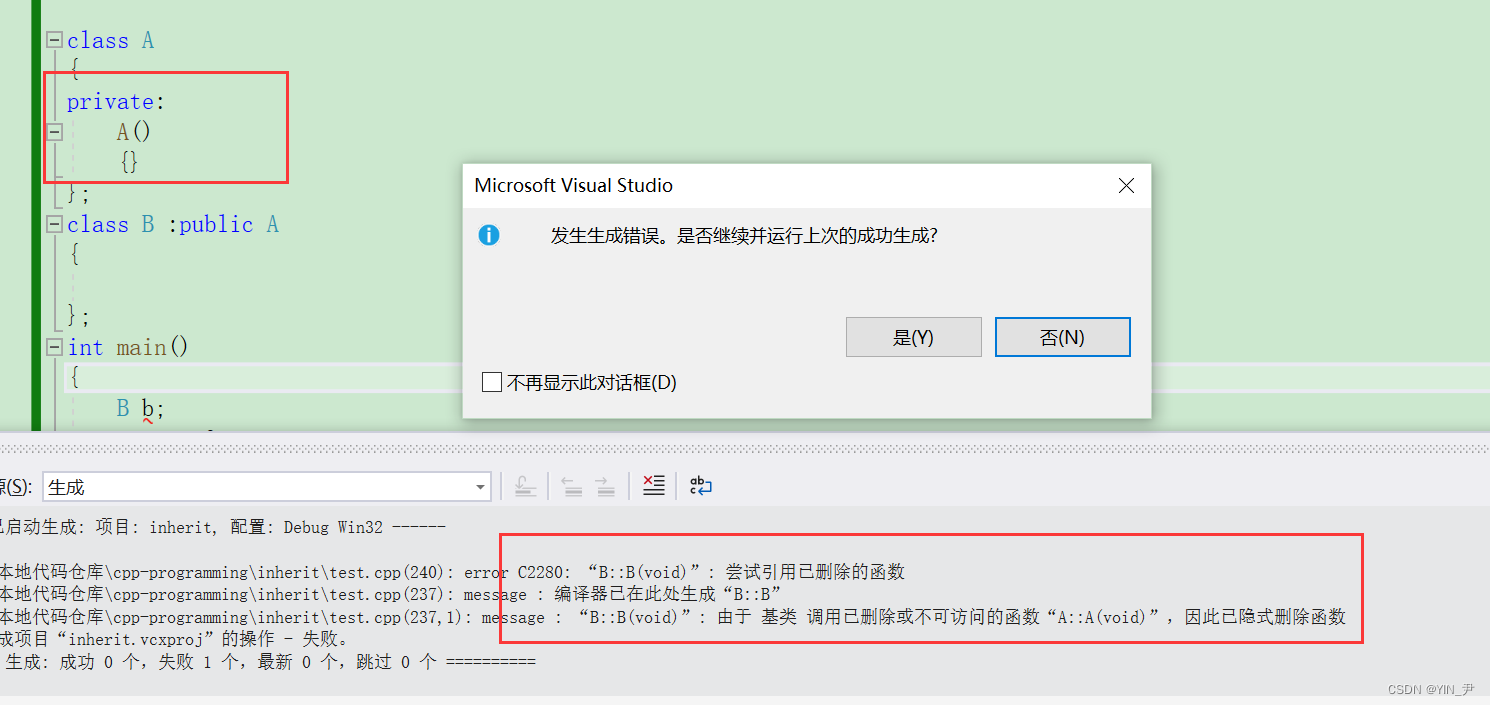The width and height of the screenshot is (1490, 705).
Task: Check the 不再显示此对话框(D) checkbox
Action: [491, 382]
